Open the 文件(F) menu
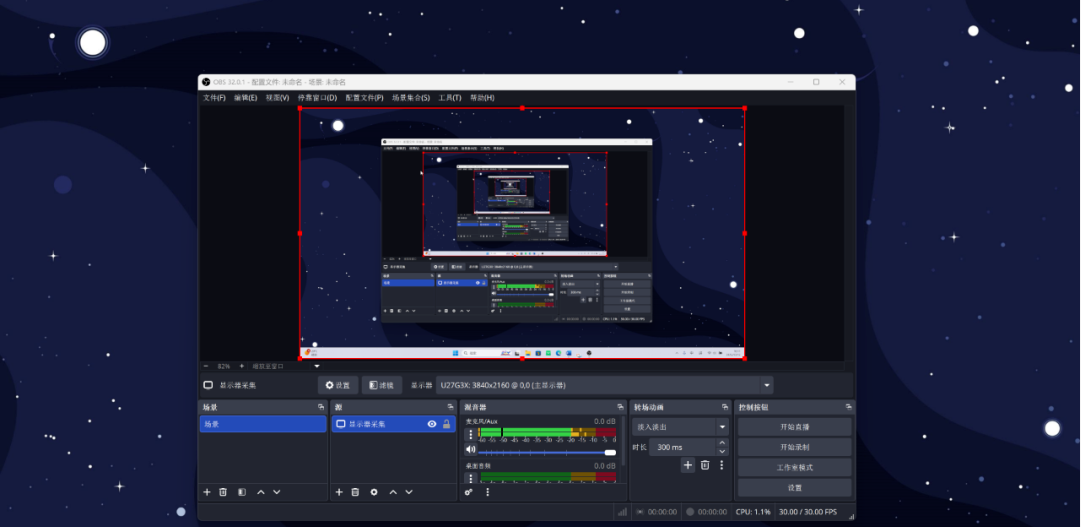Viewport: 1081px width, 527px height. tap(214, 98)
